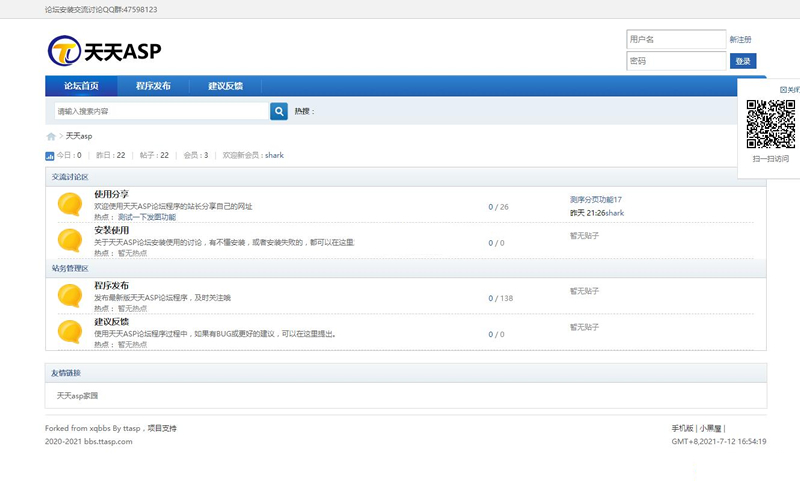The height and width of the screenshot is (481, 800).
Task: Click the chat bubble icon for 程序发布
Action: pos(69,295)
